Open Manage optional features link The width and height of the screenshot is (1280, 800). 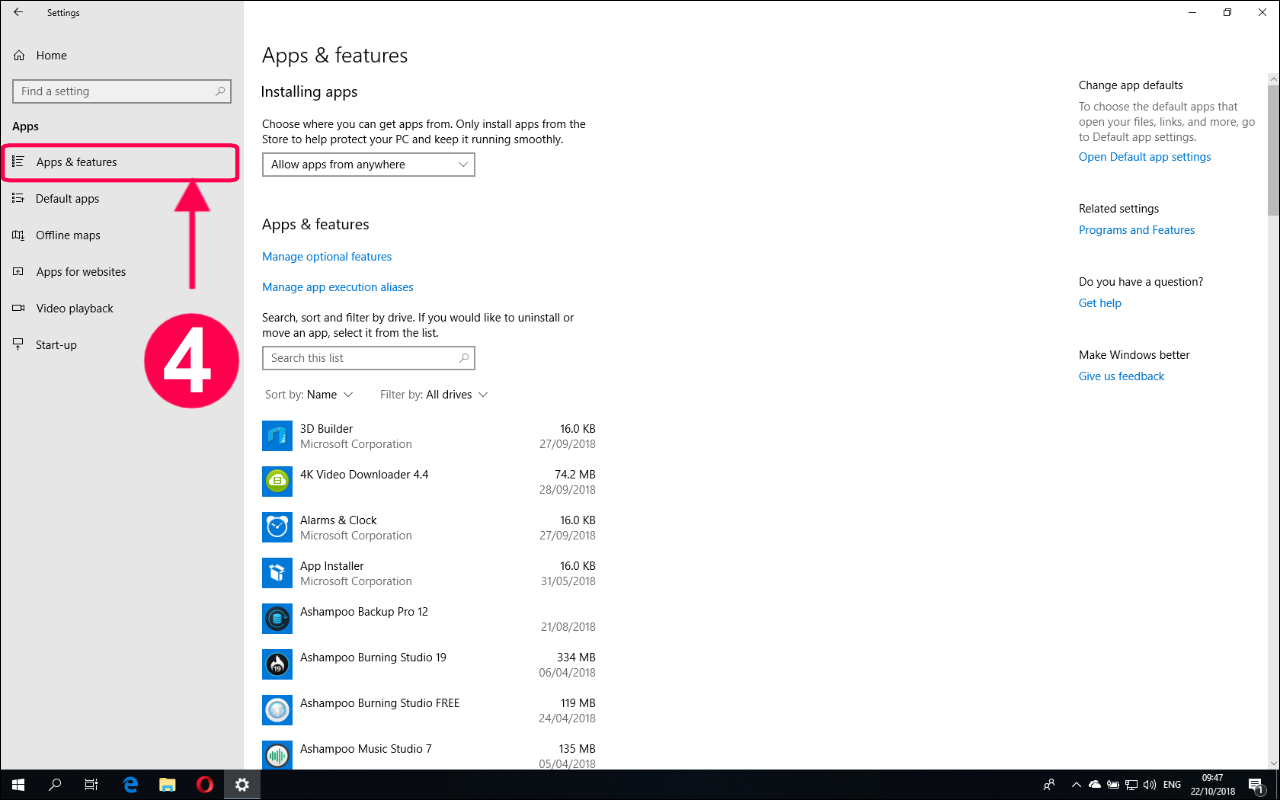[327, 257]
